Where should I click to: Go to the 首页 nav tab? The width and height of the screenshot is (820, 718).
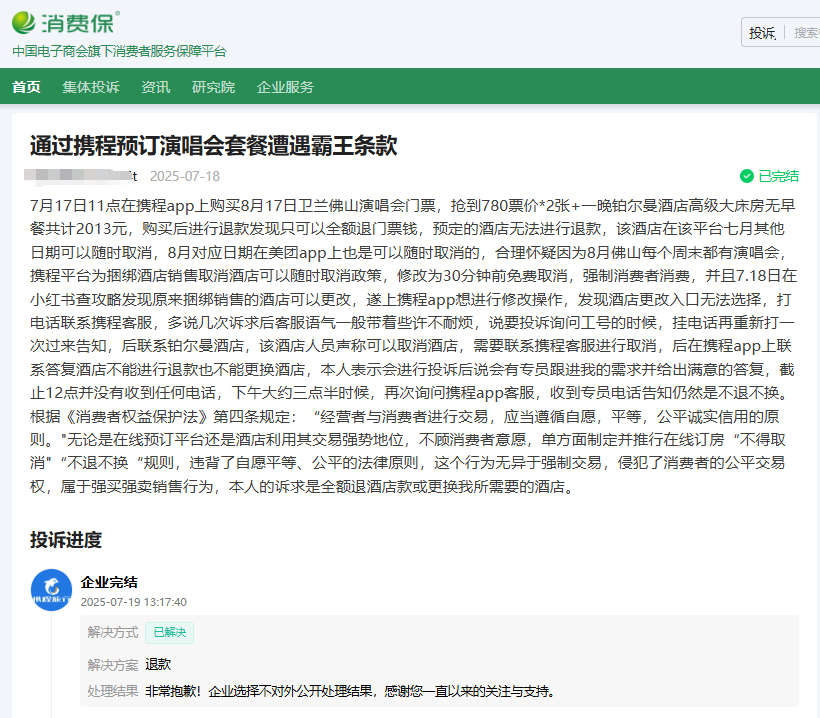26,87
